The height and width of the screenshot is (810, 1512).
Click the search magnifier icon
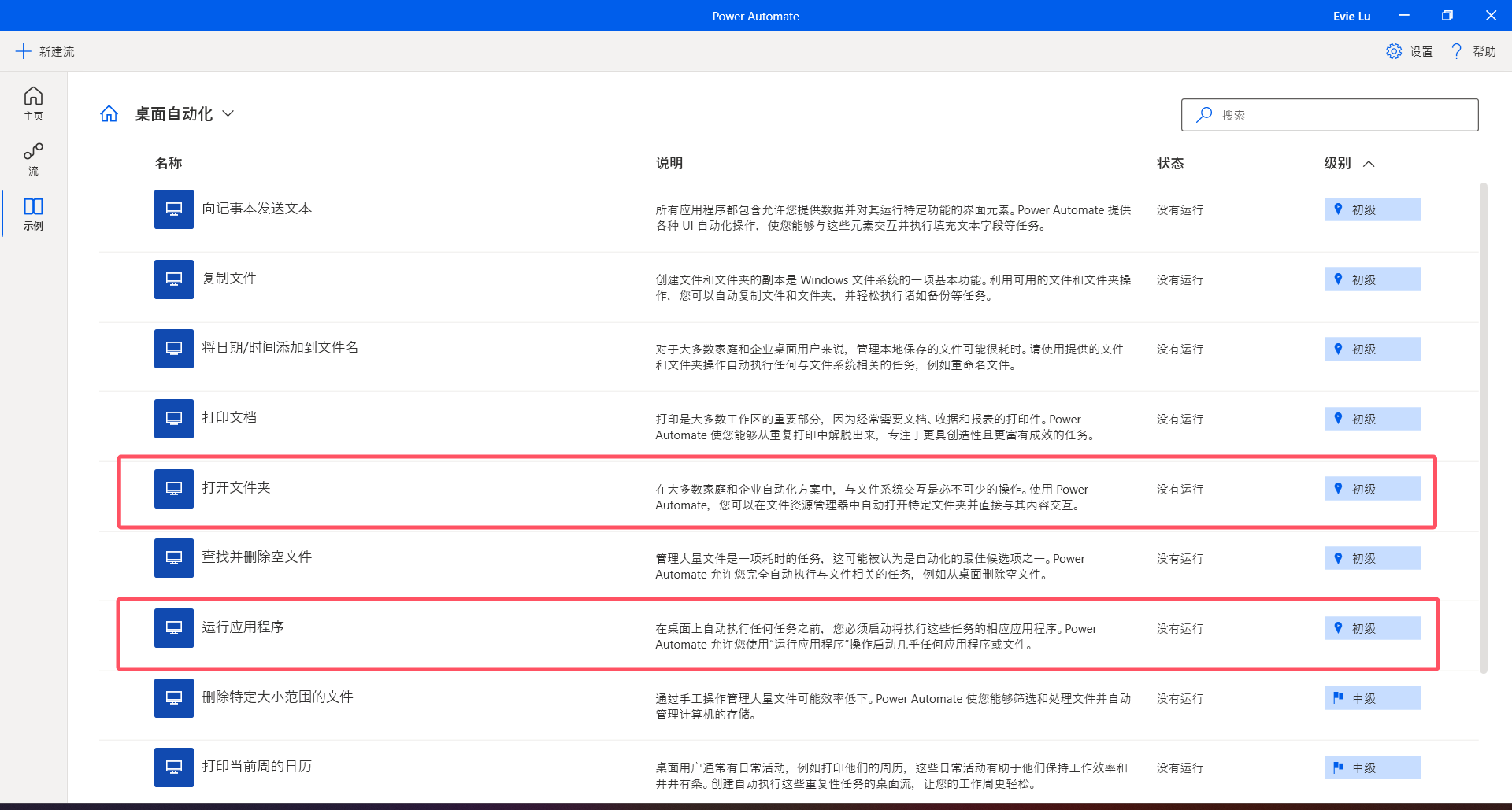[1204, 115]
